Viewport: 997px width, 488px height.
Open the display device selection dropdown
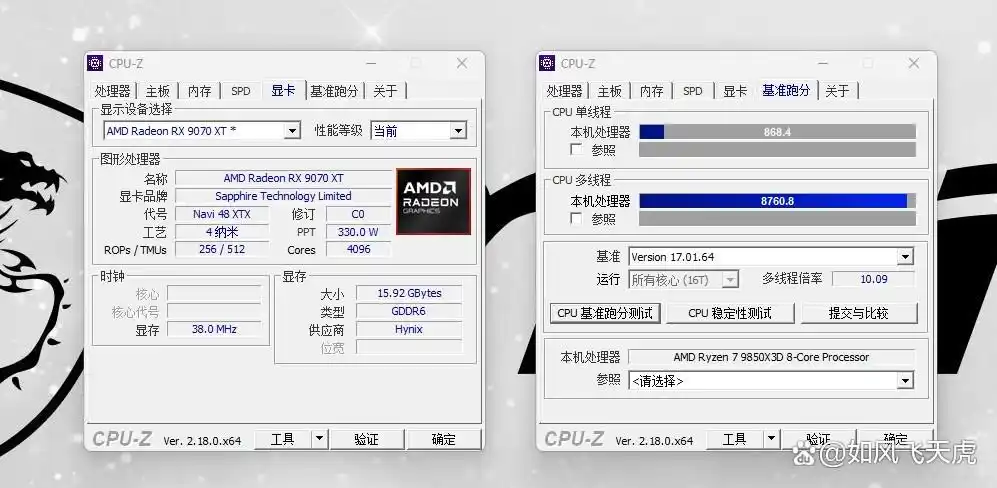pyautogui.click(x=292, y=131)
